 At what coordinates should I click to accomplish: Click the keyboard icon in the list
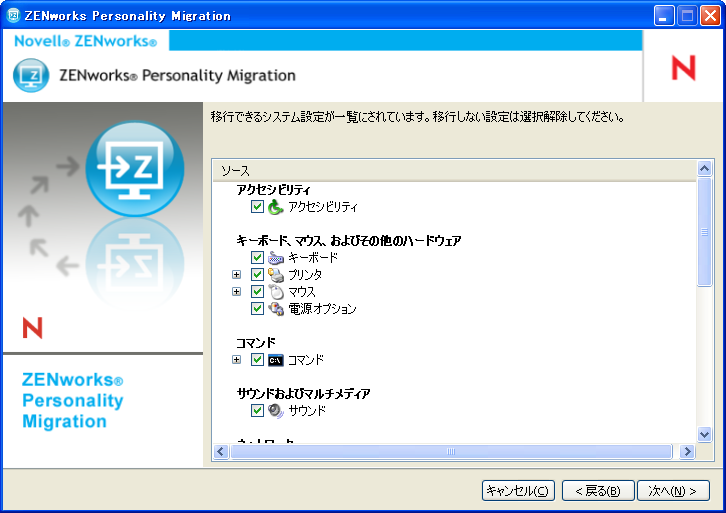click(275, 257)
